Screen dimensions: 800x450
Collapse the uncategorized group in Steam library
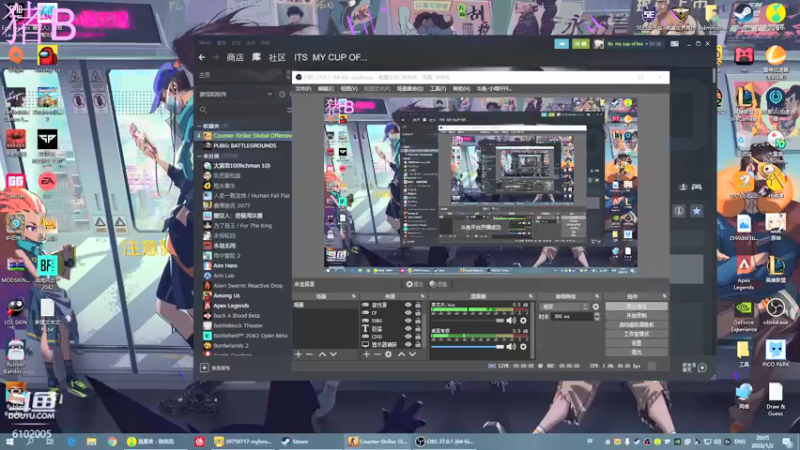coord(199,156)
